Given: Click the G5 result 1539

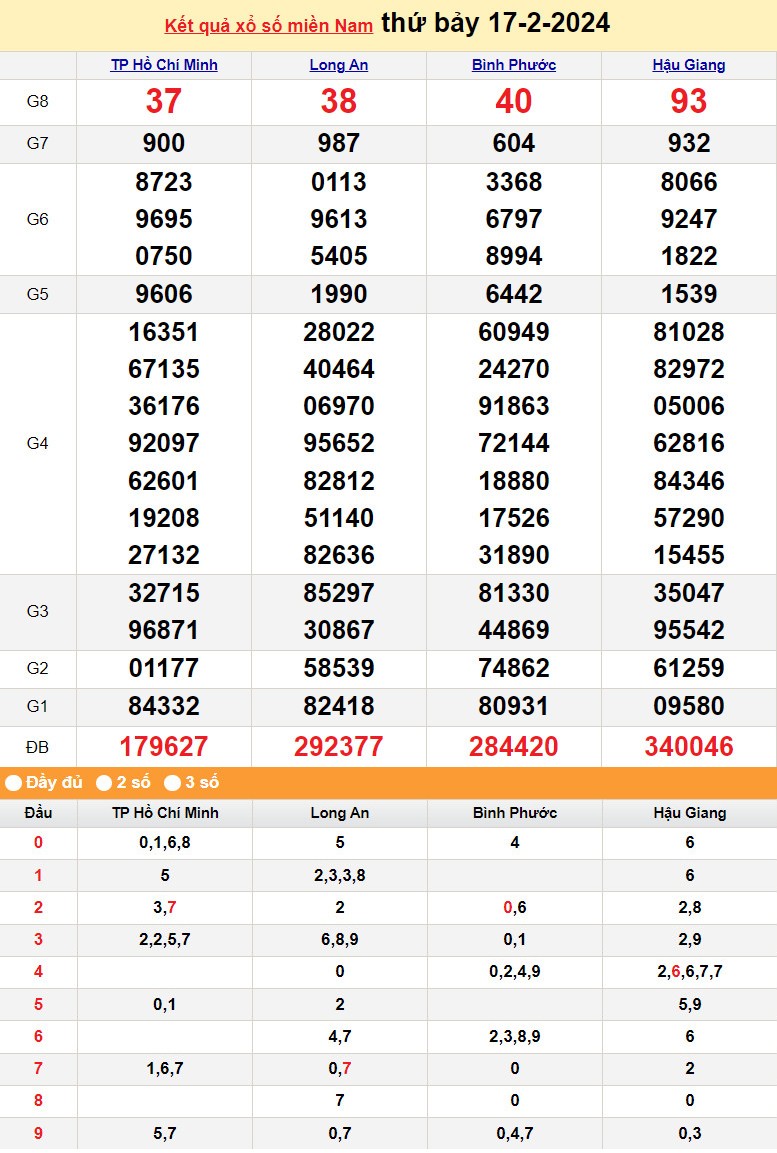Looking at the screenshot, I should tap(689, 294).
